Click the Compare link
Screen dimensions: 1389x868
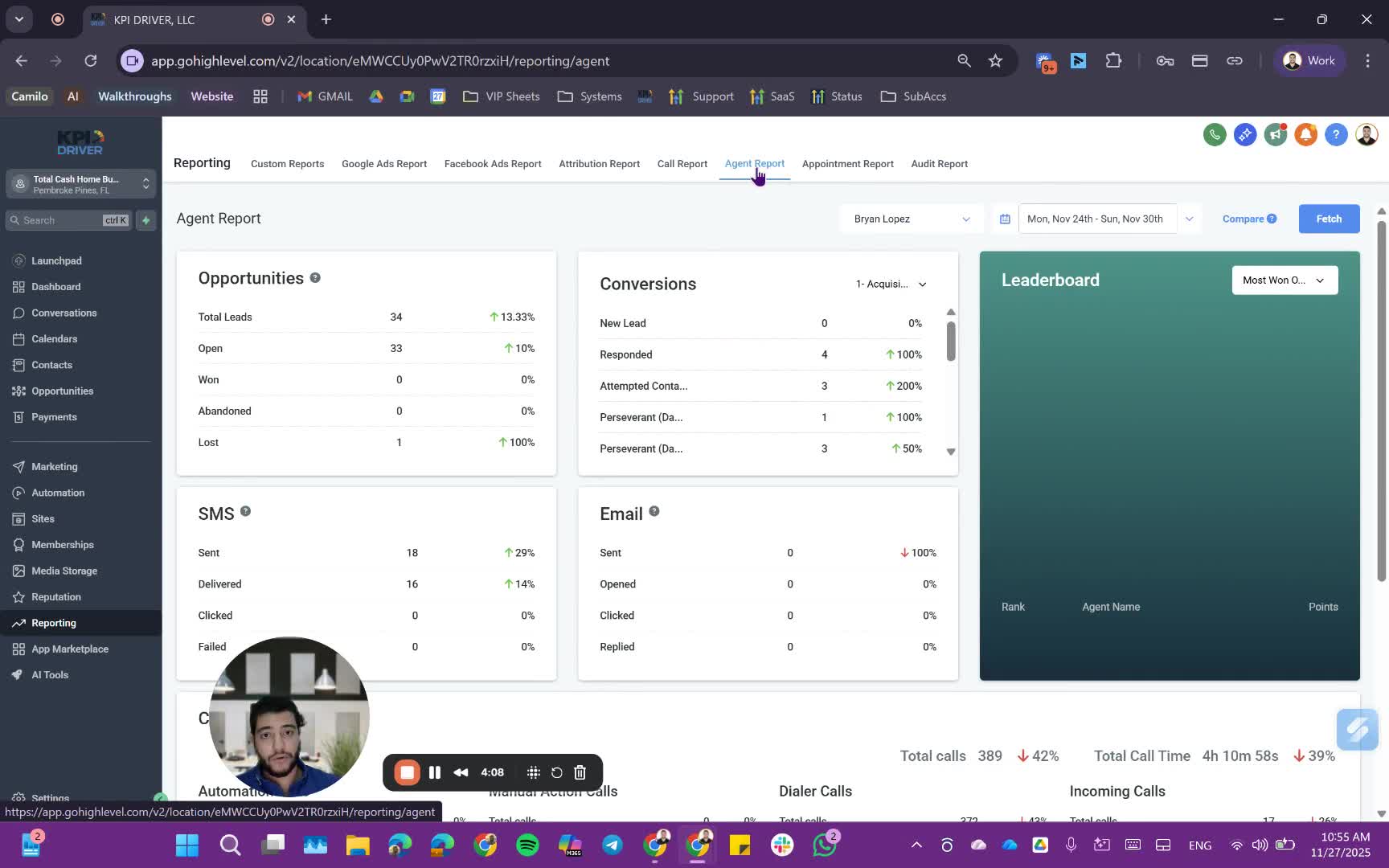tap(1243, 219)
